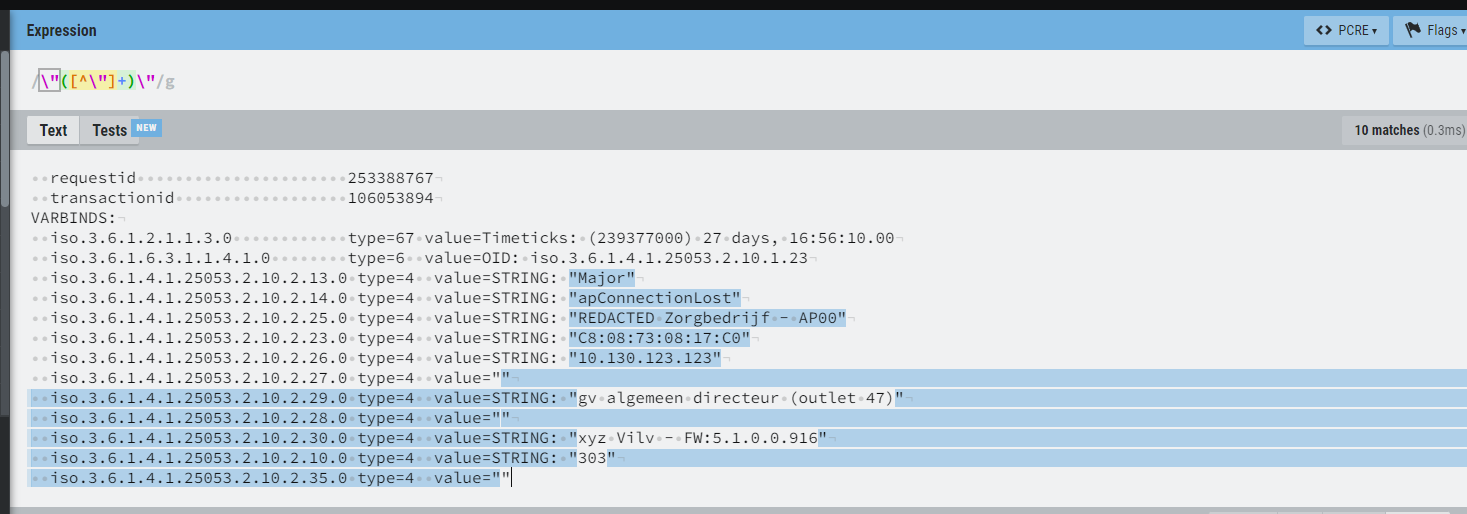Click the [^\"] character set token
1467x514 pixels.
pos(90,81)
